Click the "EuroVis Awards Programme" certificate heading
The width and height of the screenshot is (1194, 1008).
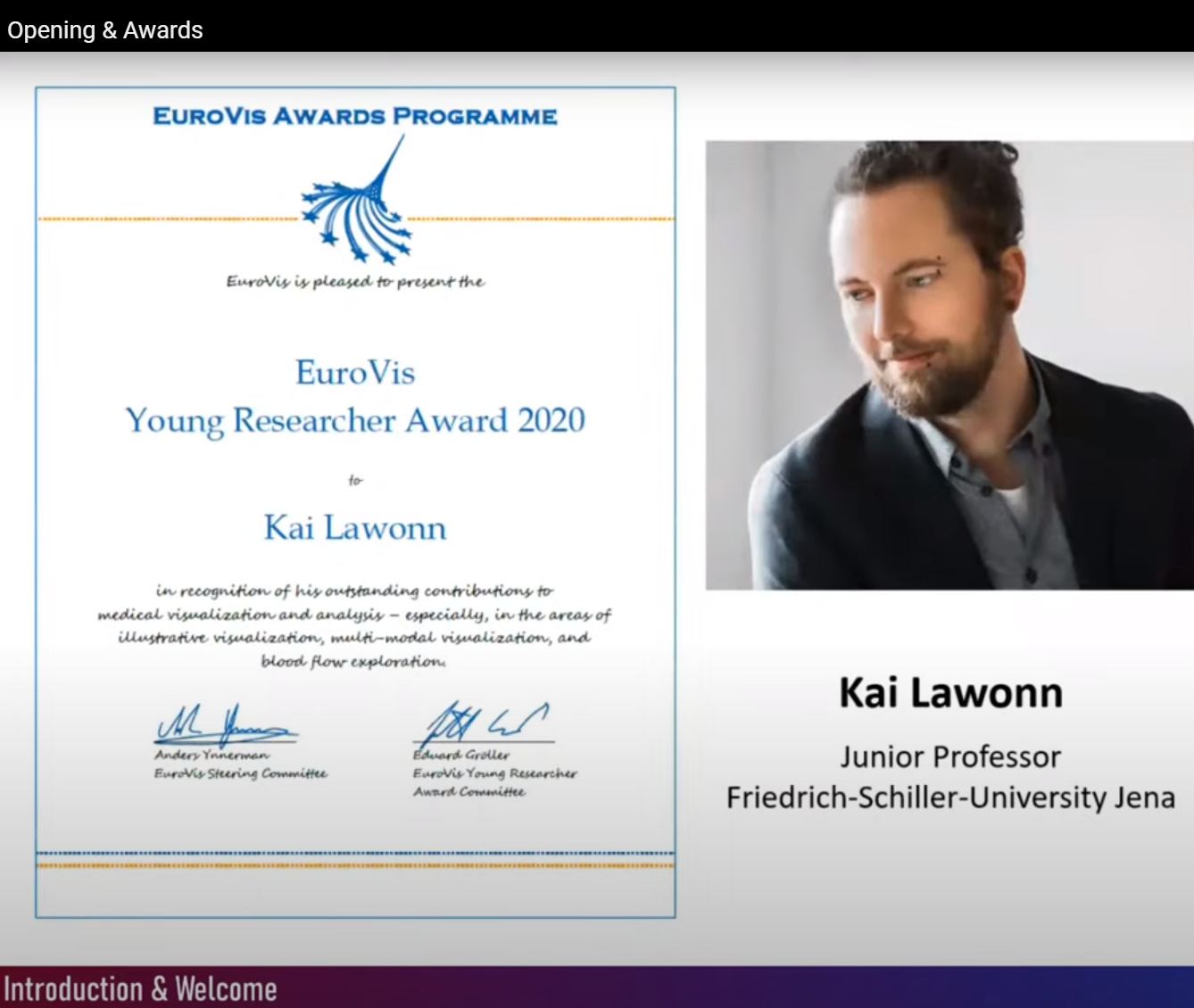click(x=355, y=117)
